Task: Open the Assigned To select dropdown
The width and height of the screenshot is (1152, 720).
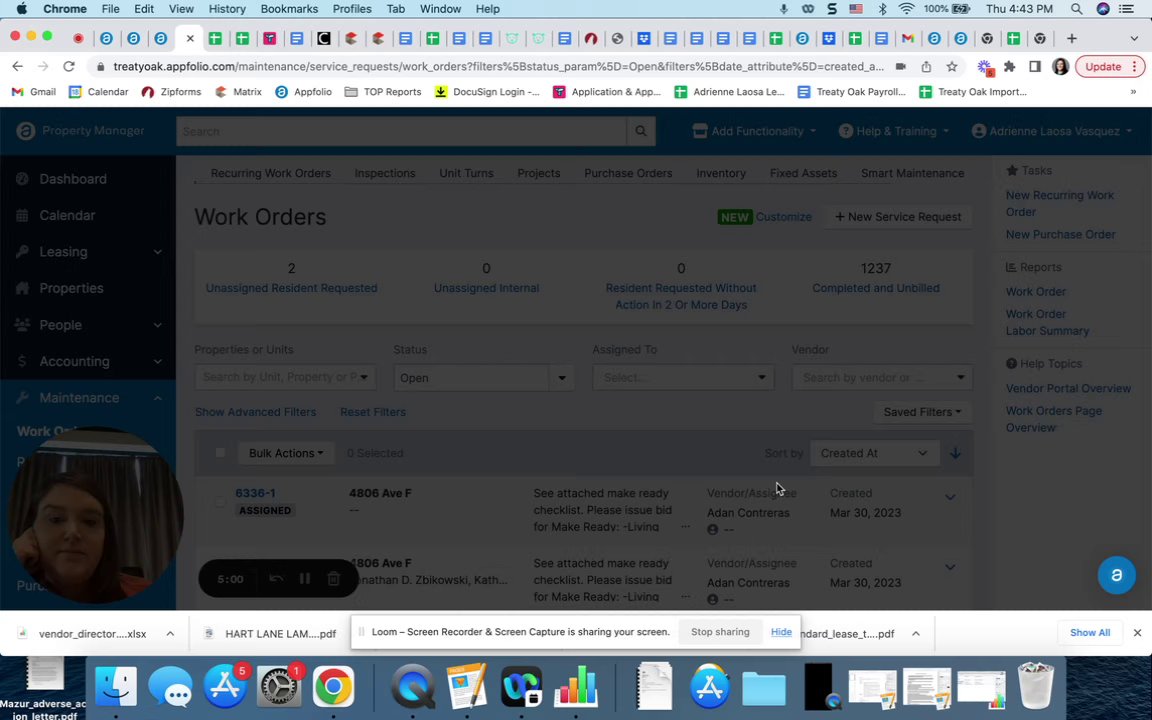Action: click(x=683, y=378)
